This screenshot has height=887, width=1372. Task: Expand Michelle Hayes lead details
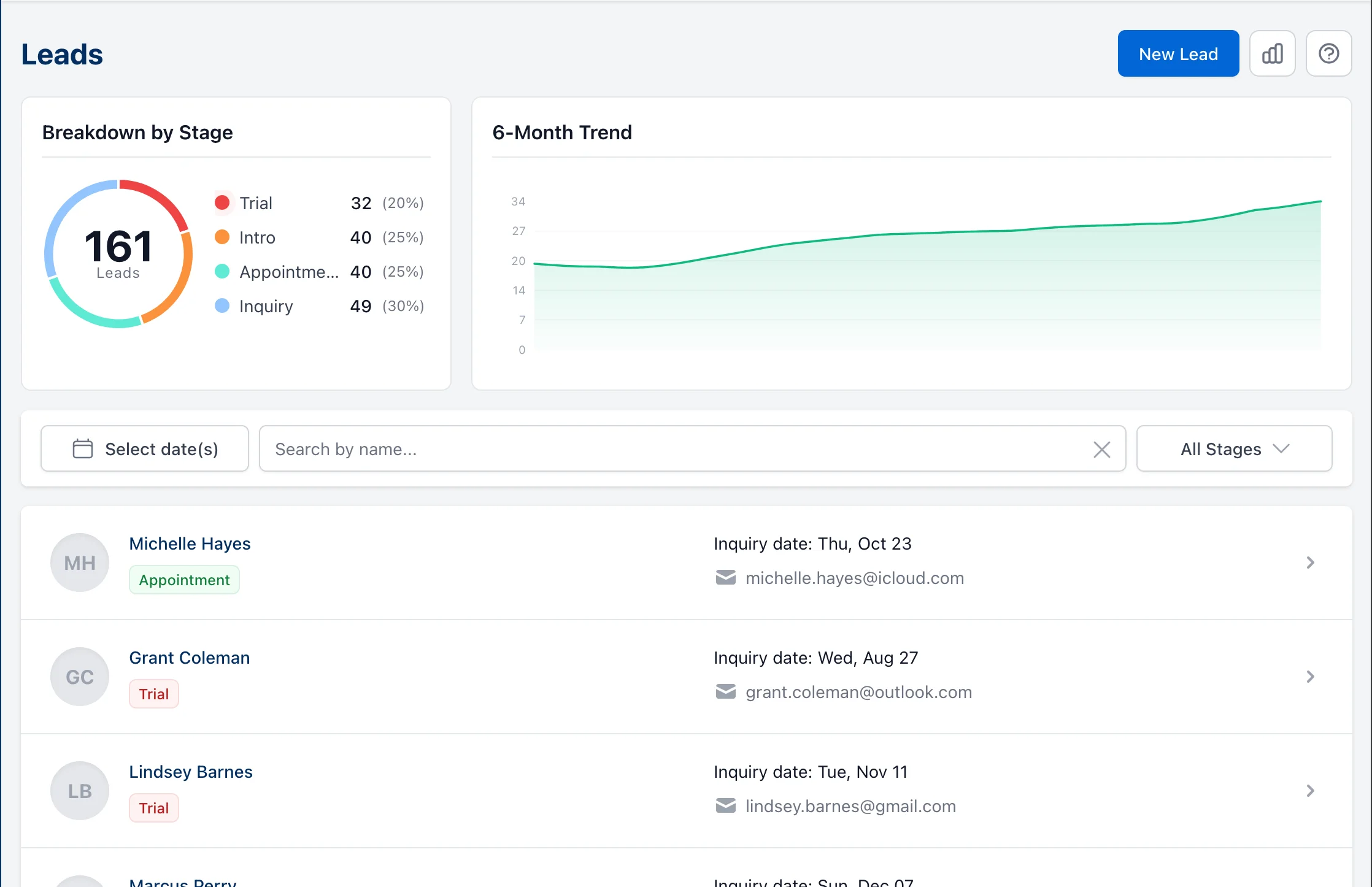(x=1311, y=563)
